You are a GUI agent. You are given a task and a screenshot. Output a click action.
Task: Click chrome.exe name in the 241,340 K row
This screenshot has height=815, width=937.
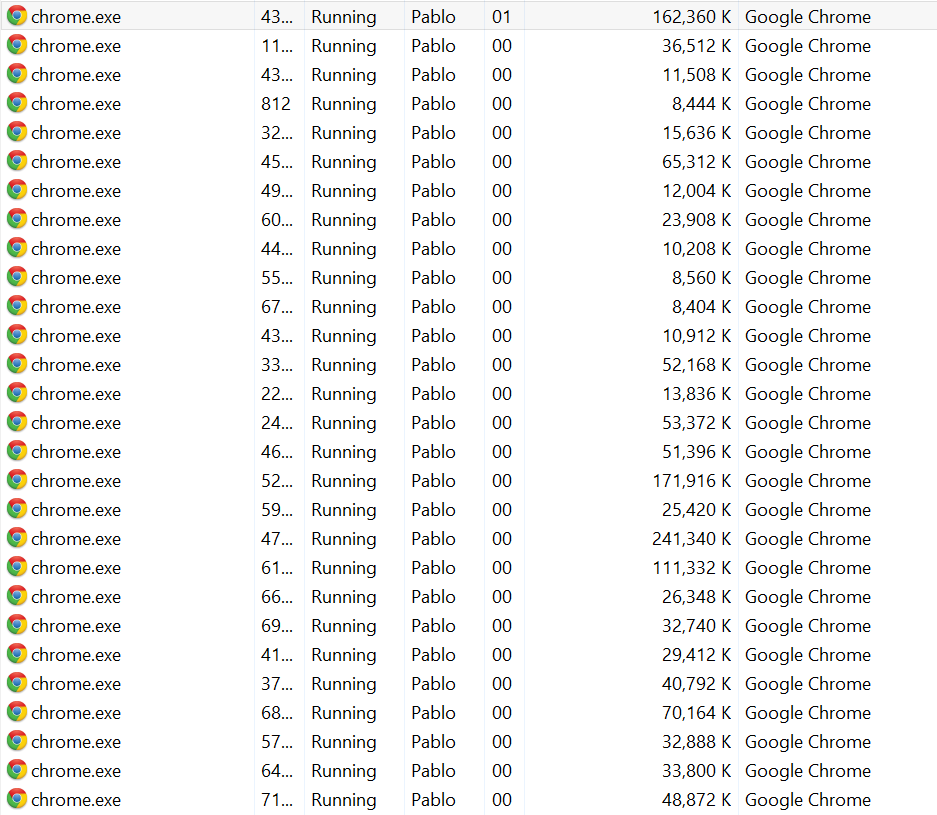click(x=76, y=539)
